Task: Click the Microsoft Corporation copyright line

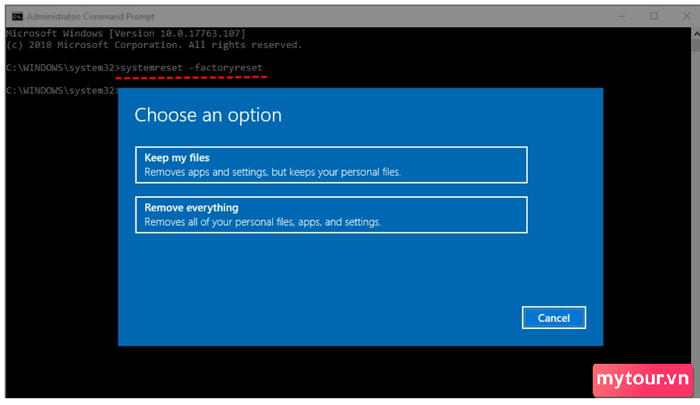Action: pyautogui.click(x=154, y=45)
